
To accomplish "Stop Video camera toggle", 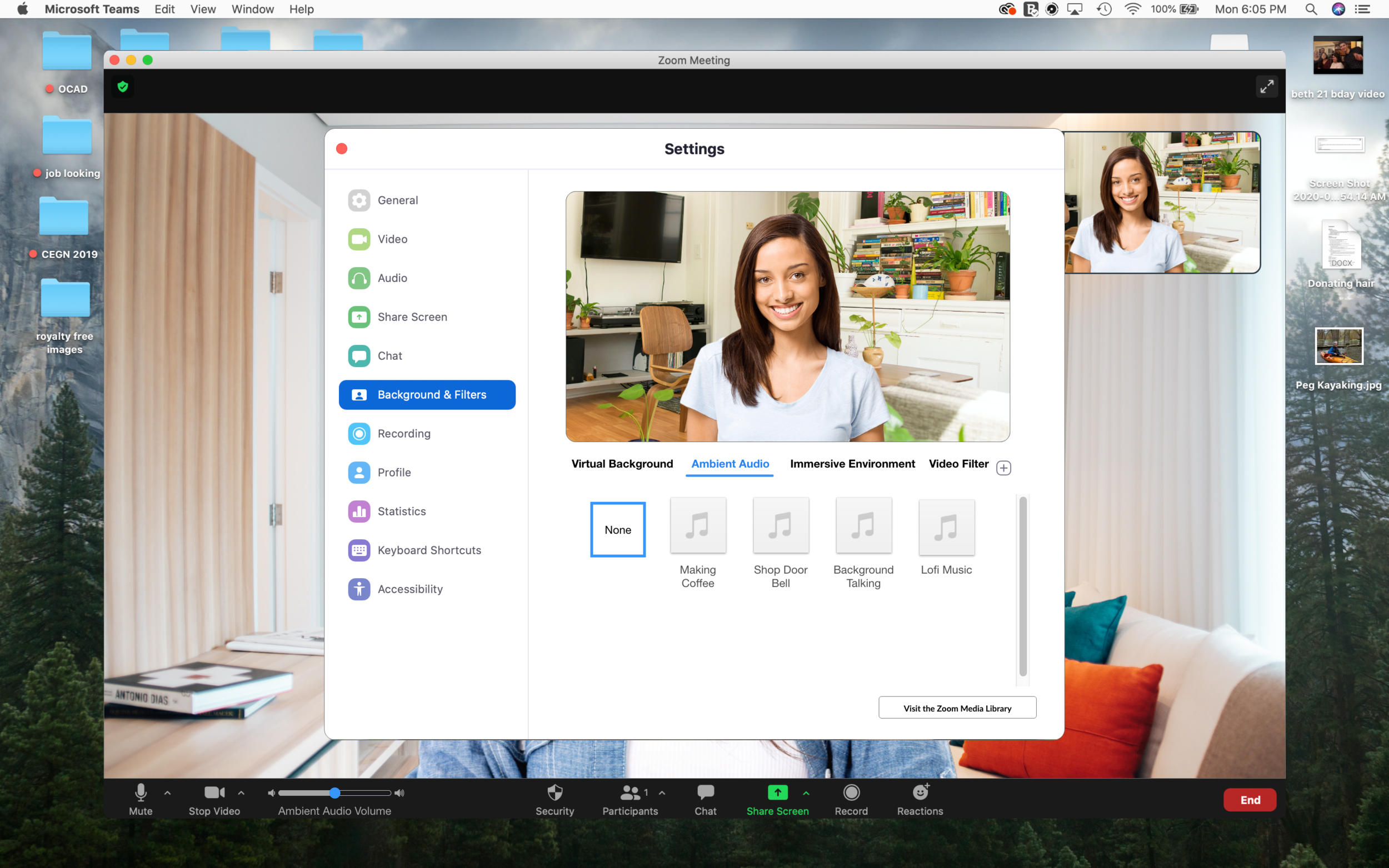I will pyautogui.click(x=214, y=799).
